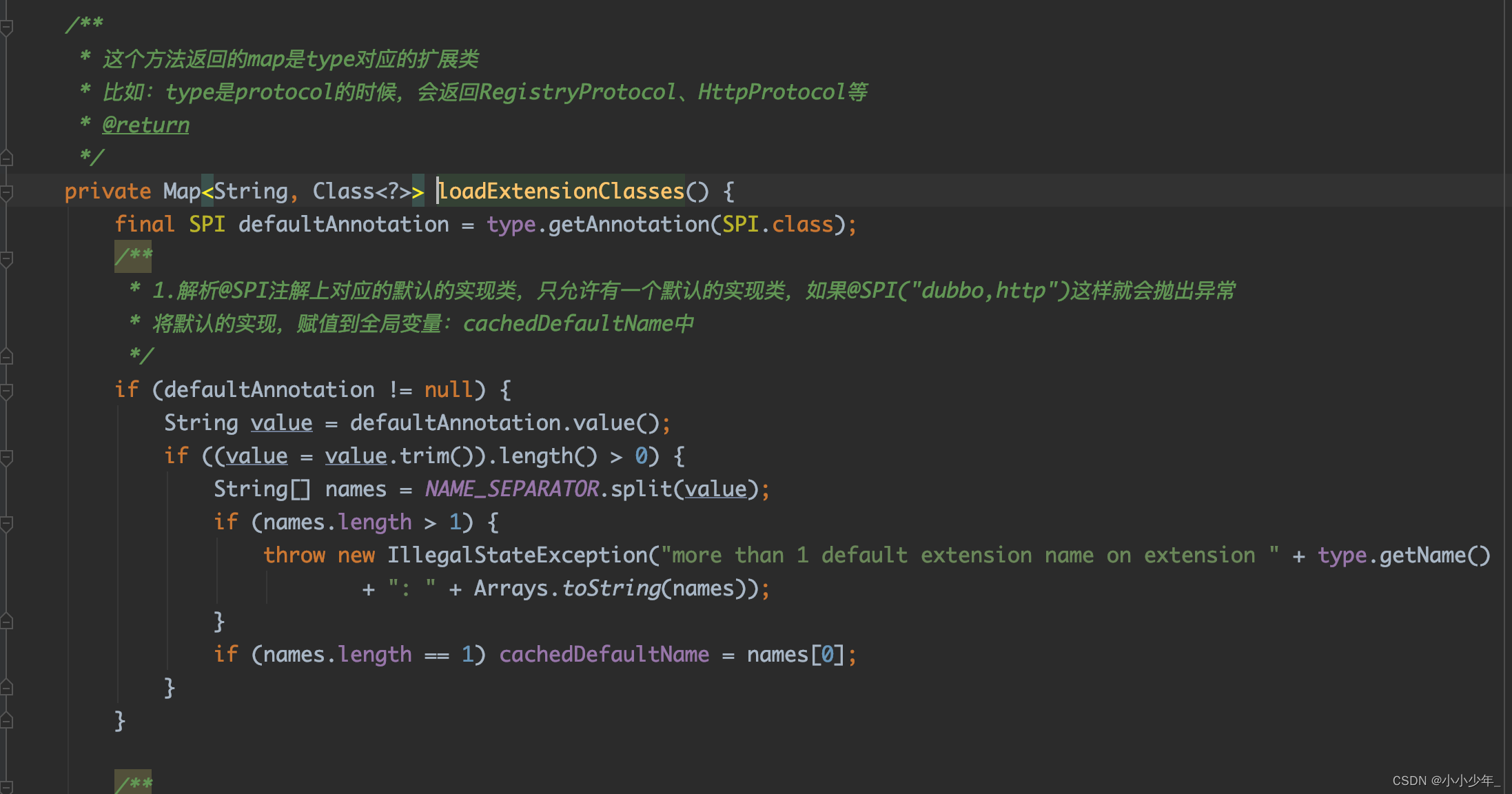The height and width of the screenshot is (794, 1512).
Task: Click the 'trim()' method call
Action: click(437, 456)
